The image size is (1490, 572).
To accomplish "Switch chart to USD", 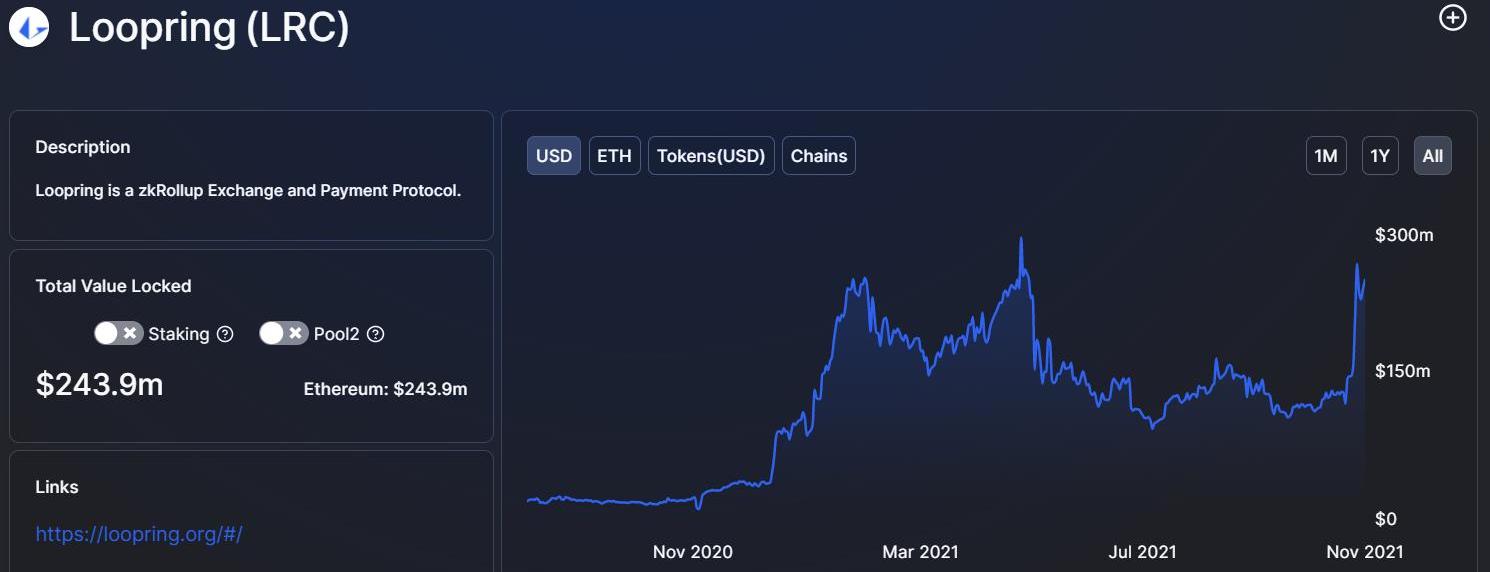I will (x=554, y=156).
